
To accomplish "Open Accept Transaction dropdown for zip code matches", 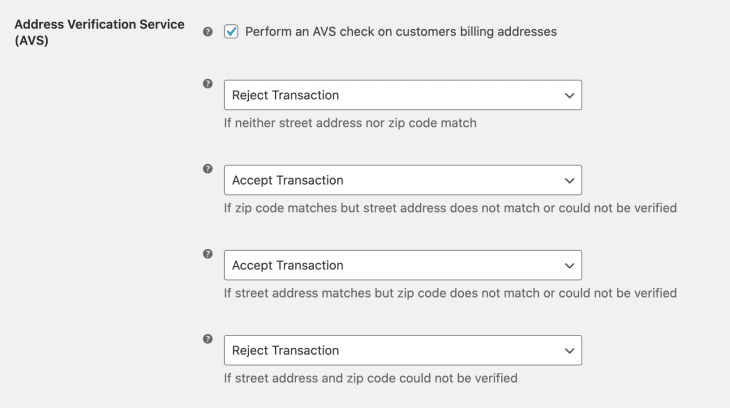I will pyautogui.click(x=403, y=180).
